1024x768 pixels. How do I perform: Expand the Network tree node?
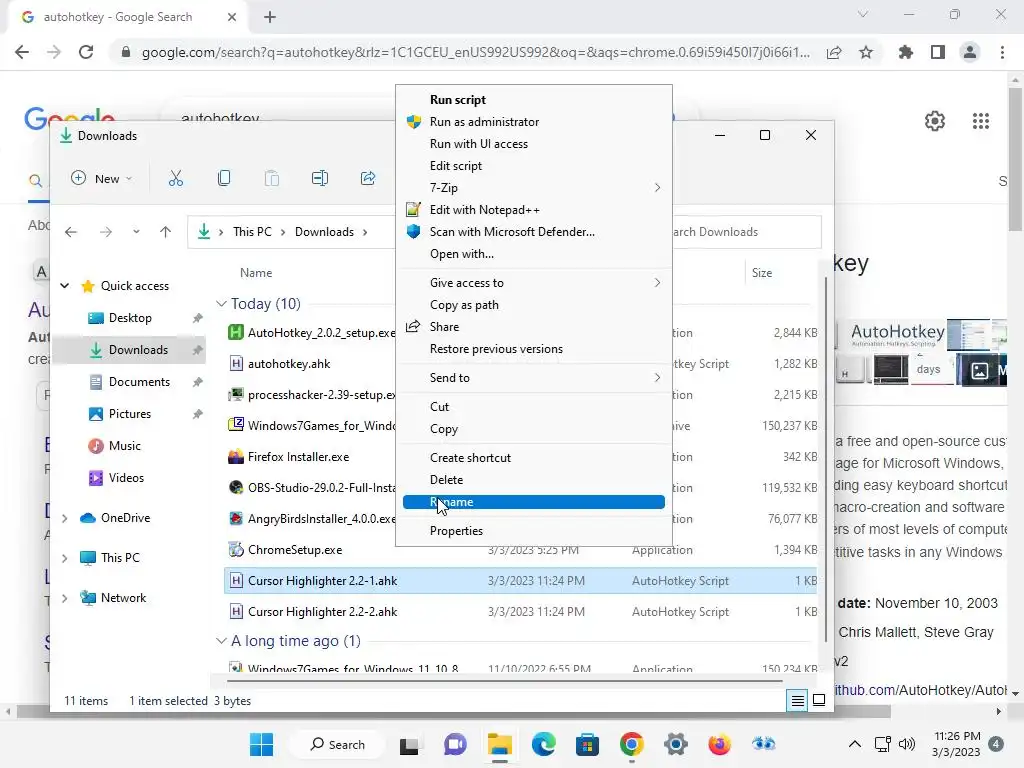65,598
